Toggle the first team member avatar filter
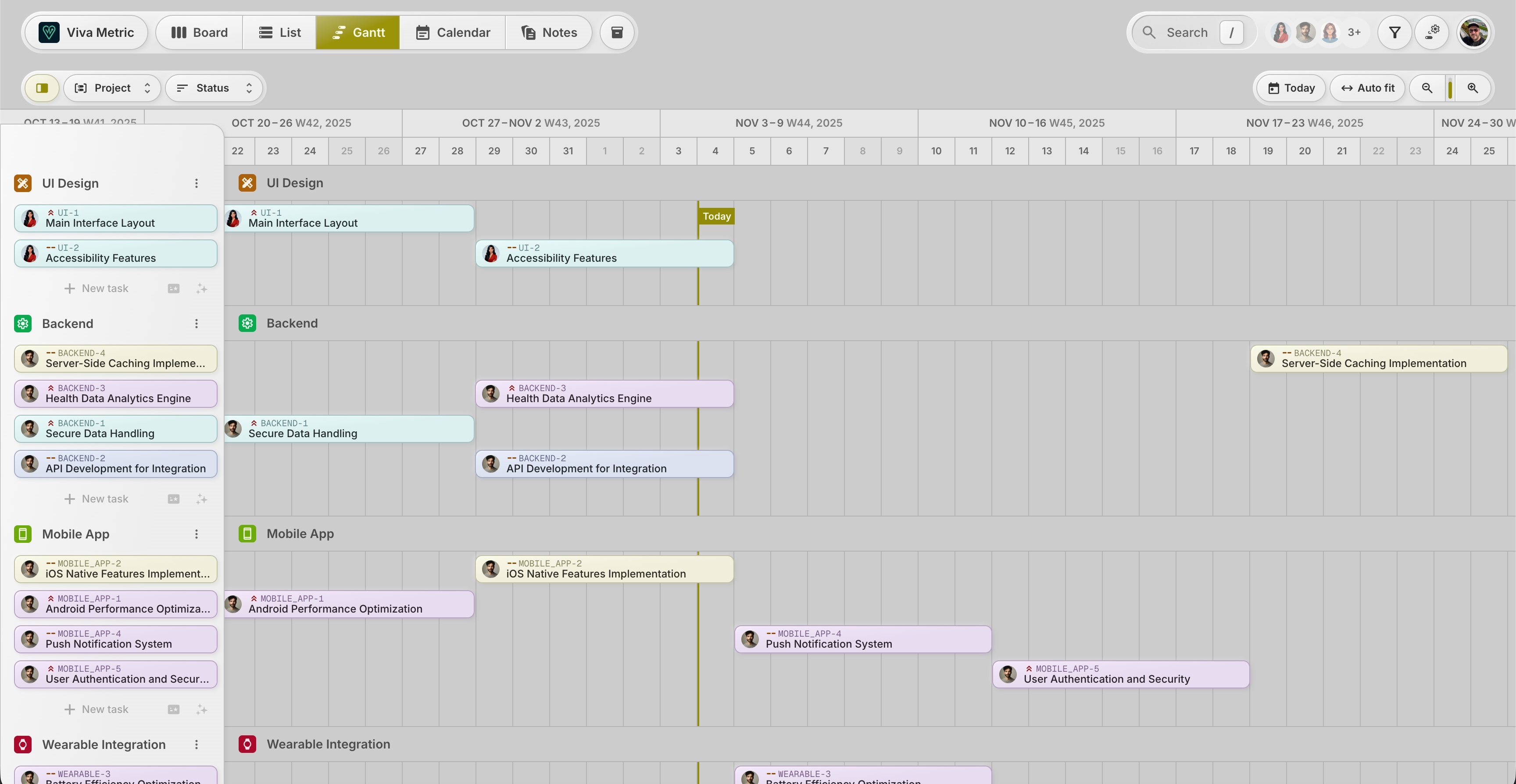Viewport: 1516px width, 784px height. tap(1280, 32)
